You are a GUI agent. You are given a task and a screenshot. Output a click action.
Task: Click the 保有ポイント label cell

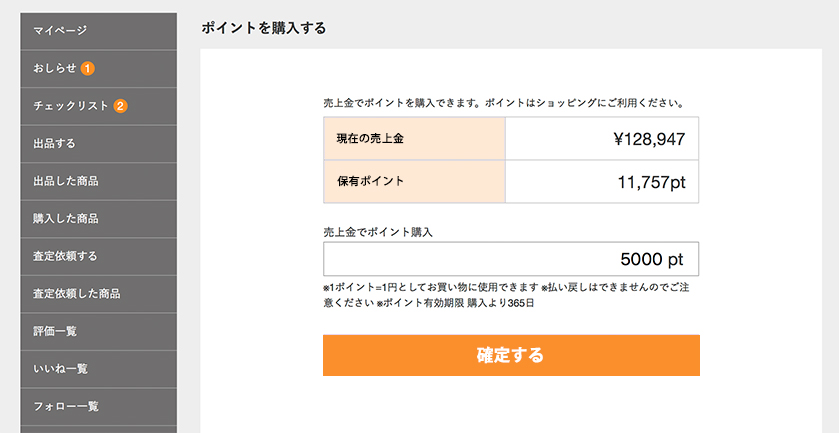[413, 182]
